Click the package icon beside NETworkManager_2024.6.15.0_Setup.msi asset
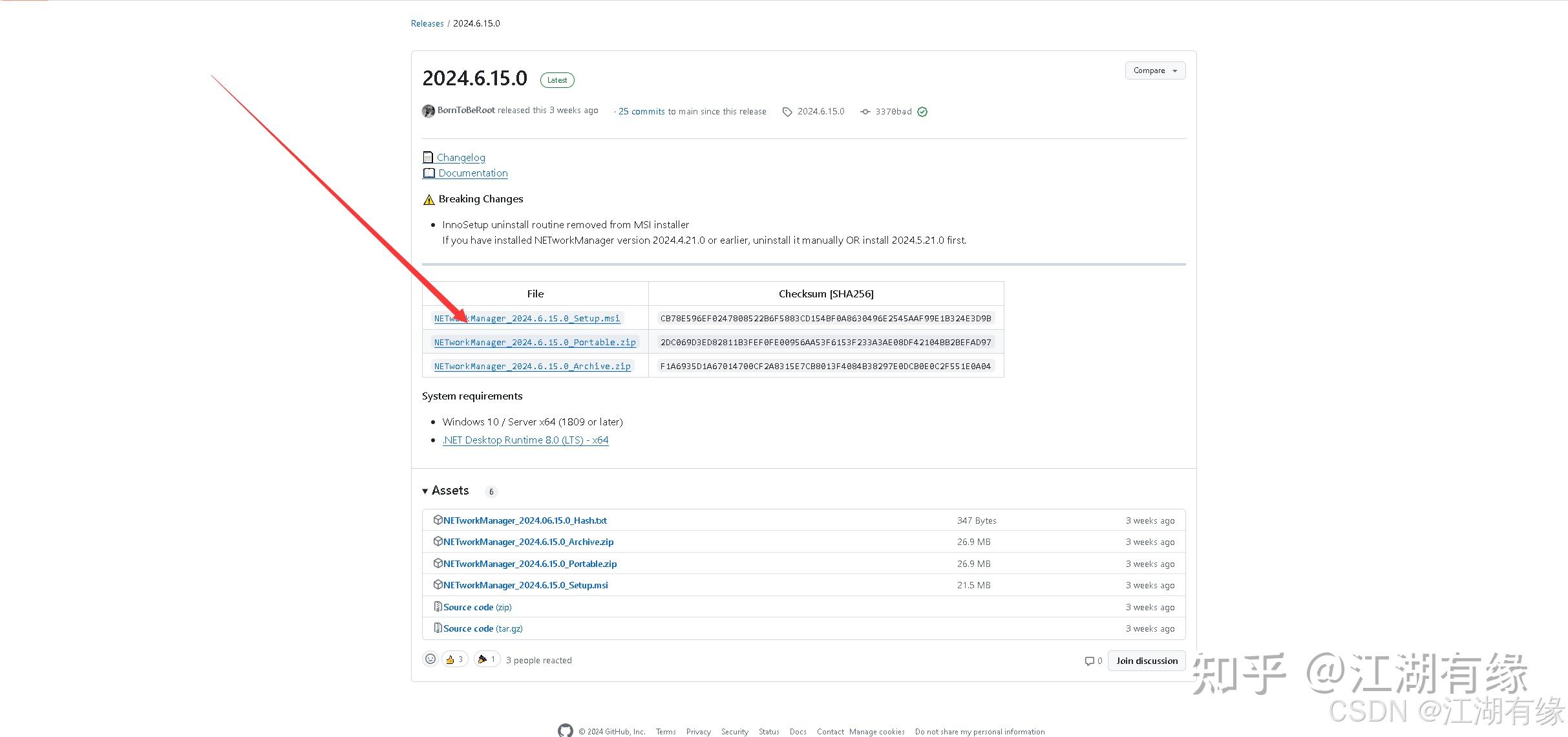This screenshot has width=1568, height=737. point(438,584)
